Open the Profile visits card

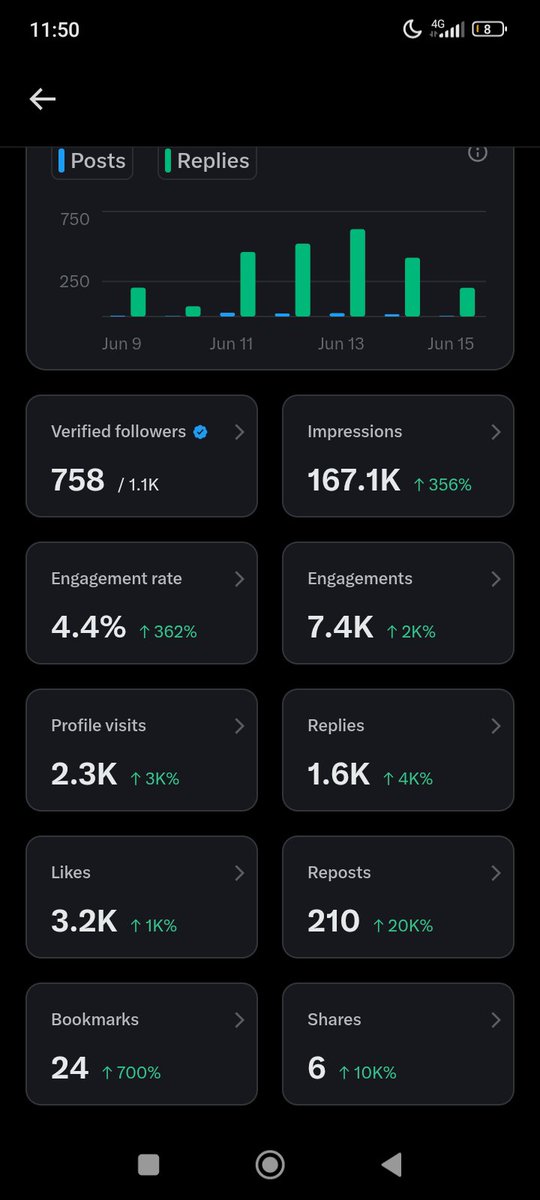point(142,750)
